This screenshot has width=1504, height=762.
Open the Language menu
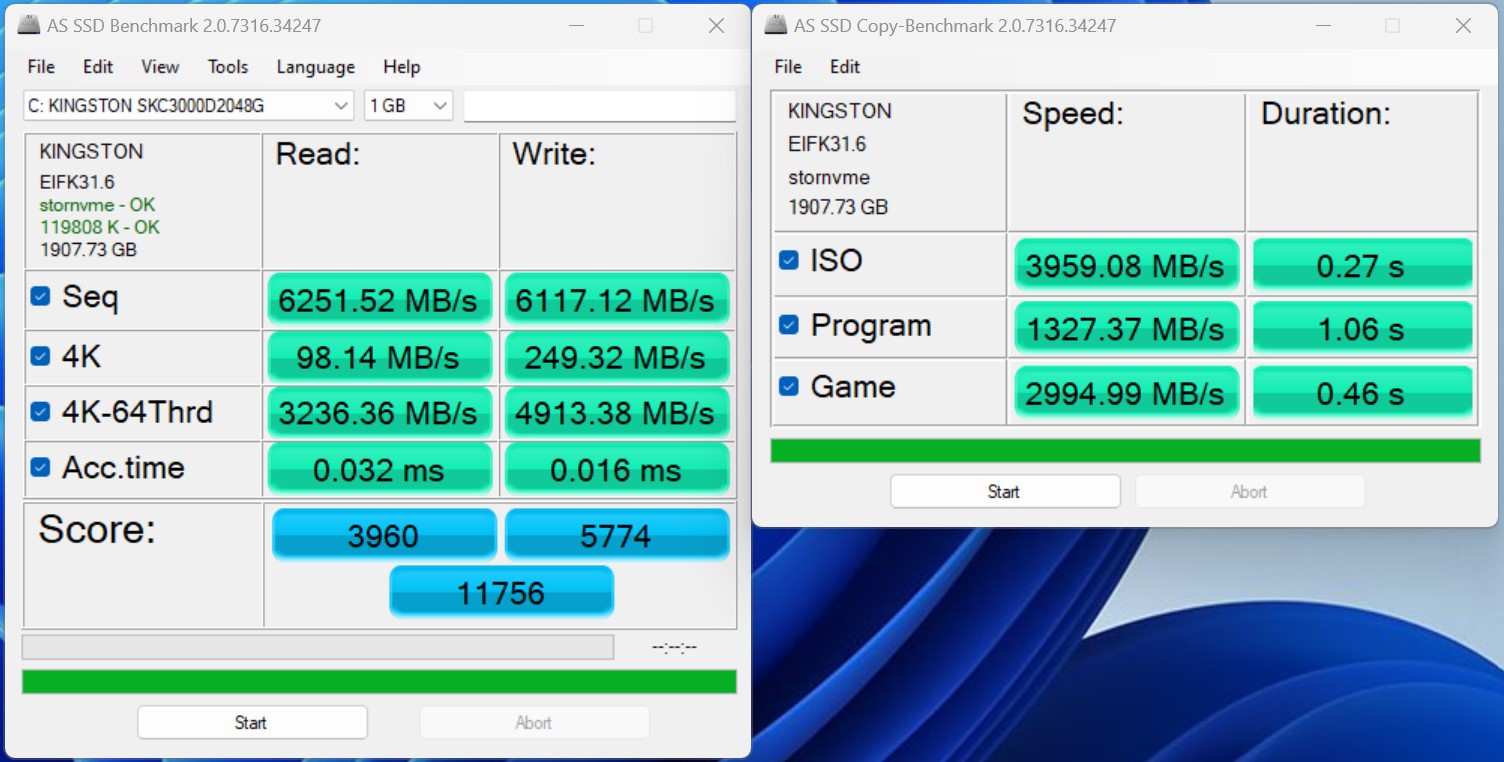coord(316,67)
